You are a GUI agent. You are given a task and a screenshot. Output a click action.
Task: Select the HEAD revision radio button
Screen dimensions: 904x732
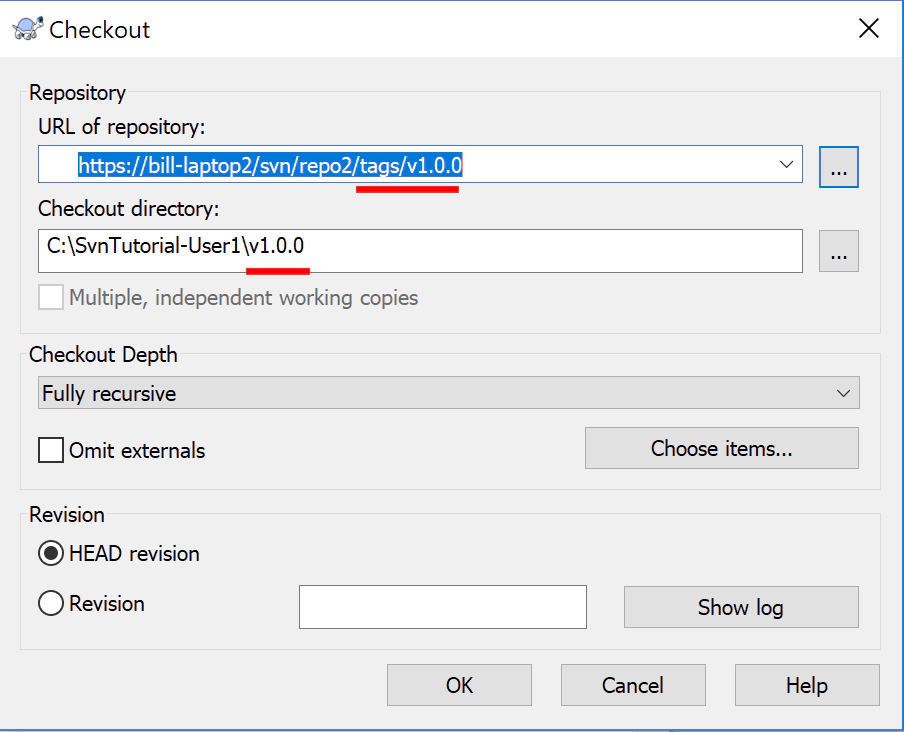[50, 553]
